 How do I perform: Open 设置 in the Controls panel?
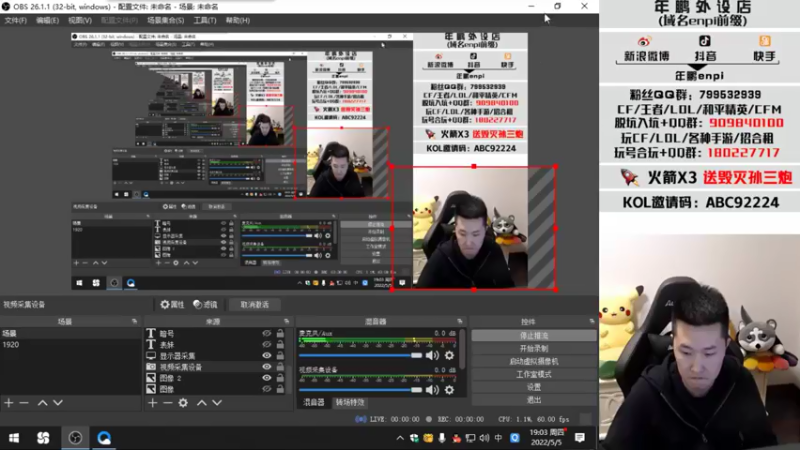tap(534, 387)
